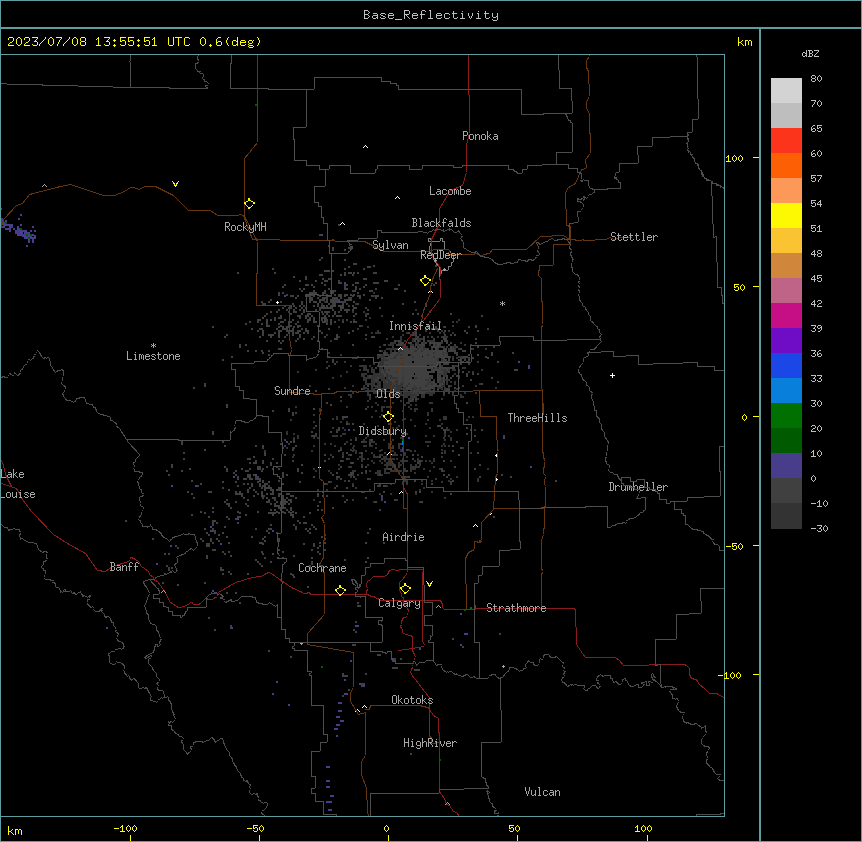Select the Lacombe label on map
The height and width of the screenshot is (842, 862).
[x=450, y=191]
